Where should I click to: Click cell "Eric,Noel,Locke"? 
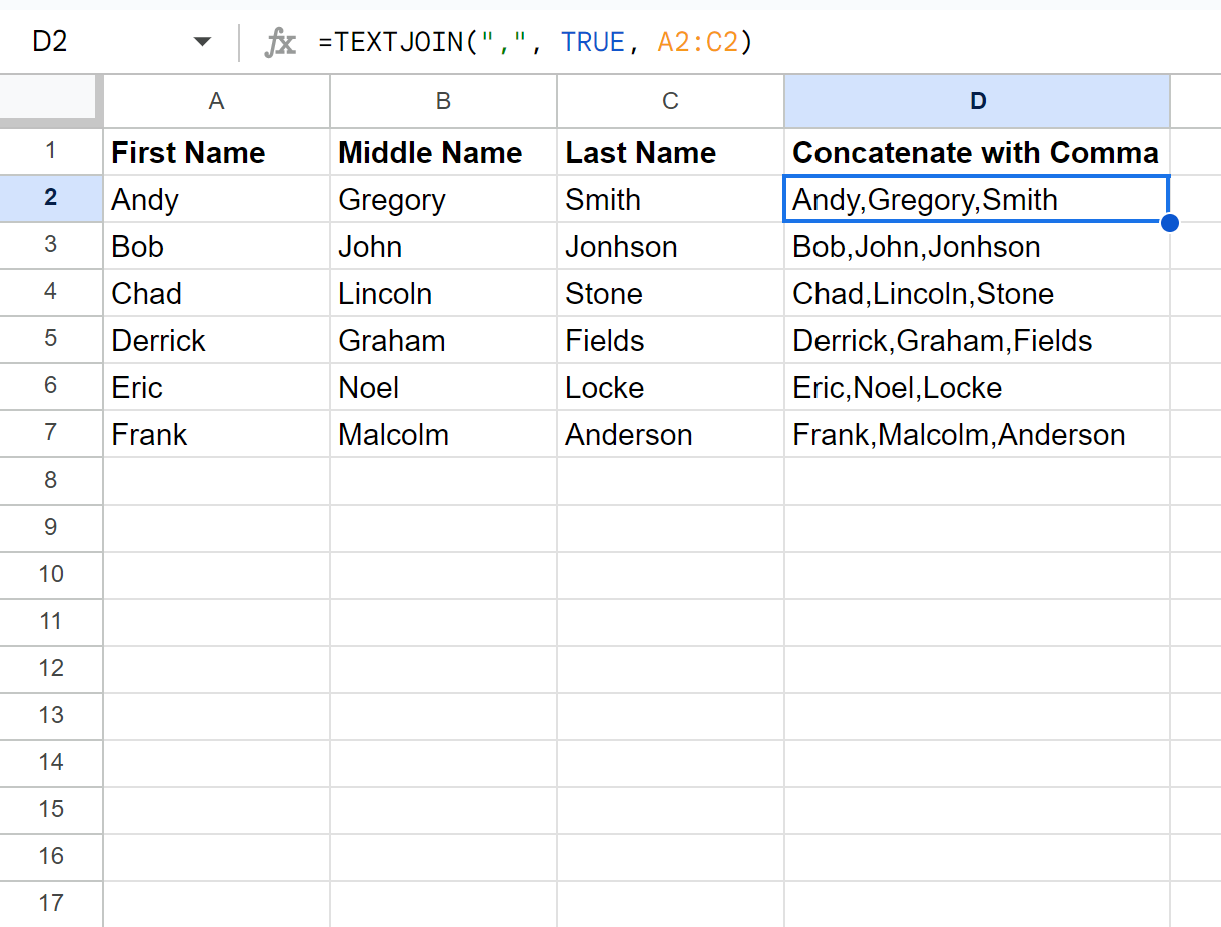(x=977, y=387)
